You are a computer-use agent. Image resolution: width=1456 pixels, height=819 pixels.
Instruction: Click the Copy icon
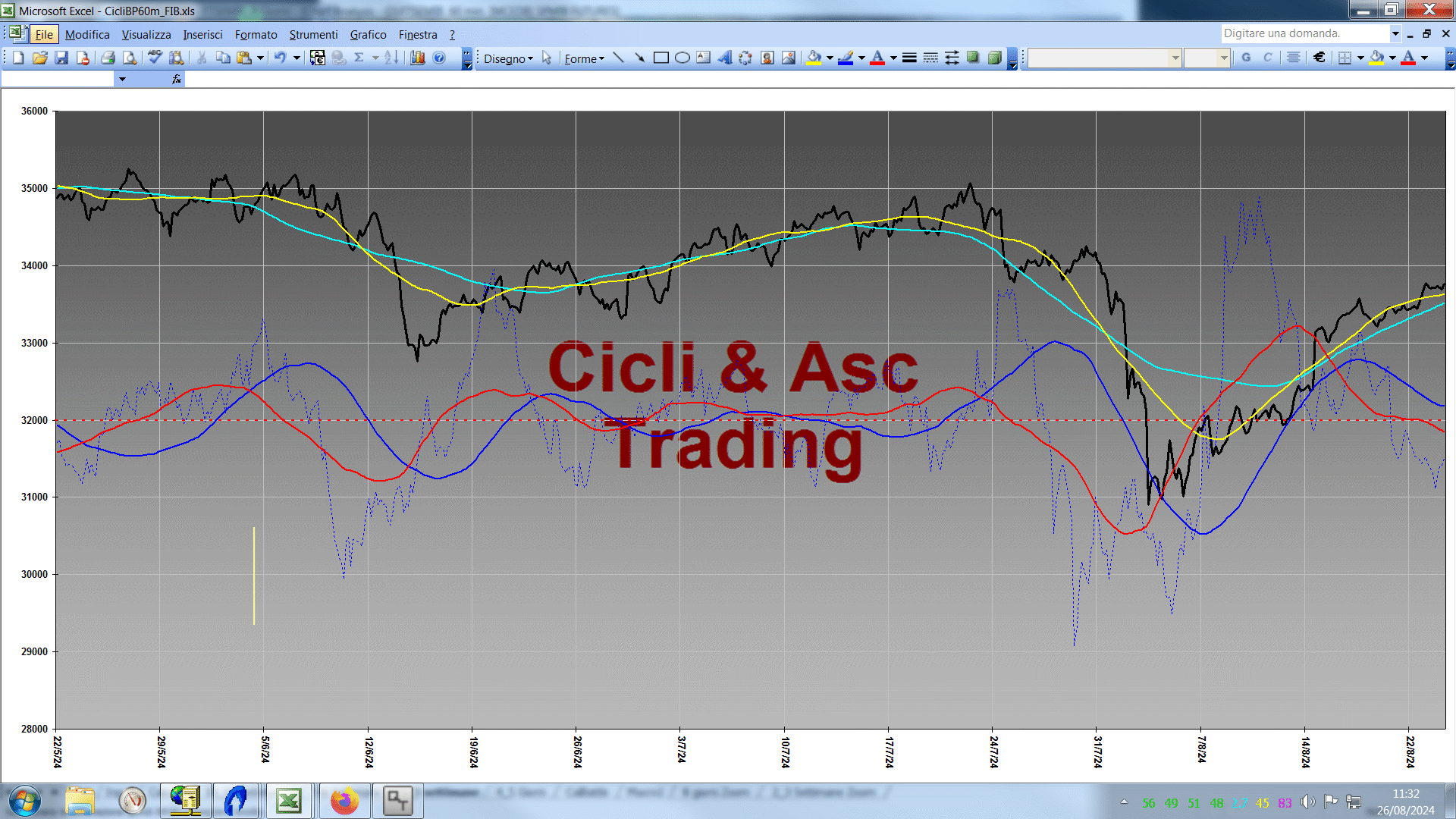[x=223, y=58]
